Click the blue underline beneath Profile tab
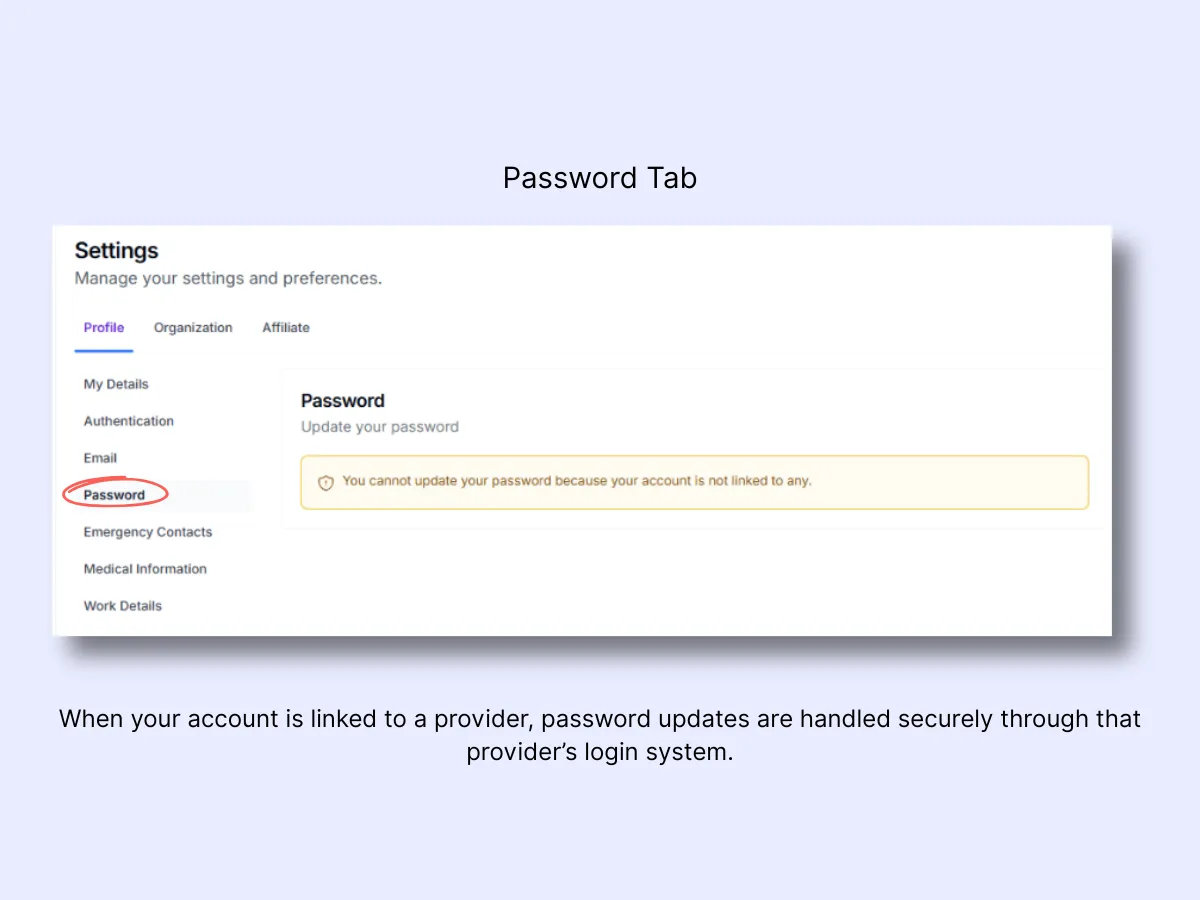The width and height of the screenshot is (1200, 900). pyautogui.click(x=104, y=351)
